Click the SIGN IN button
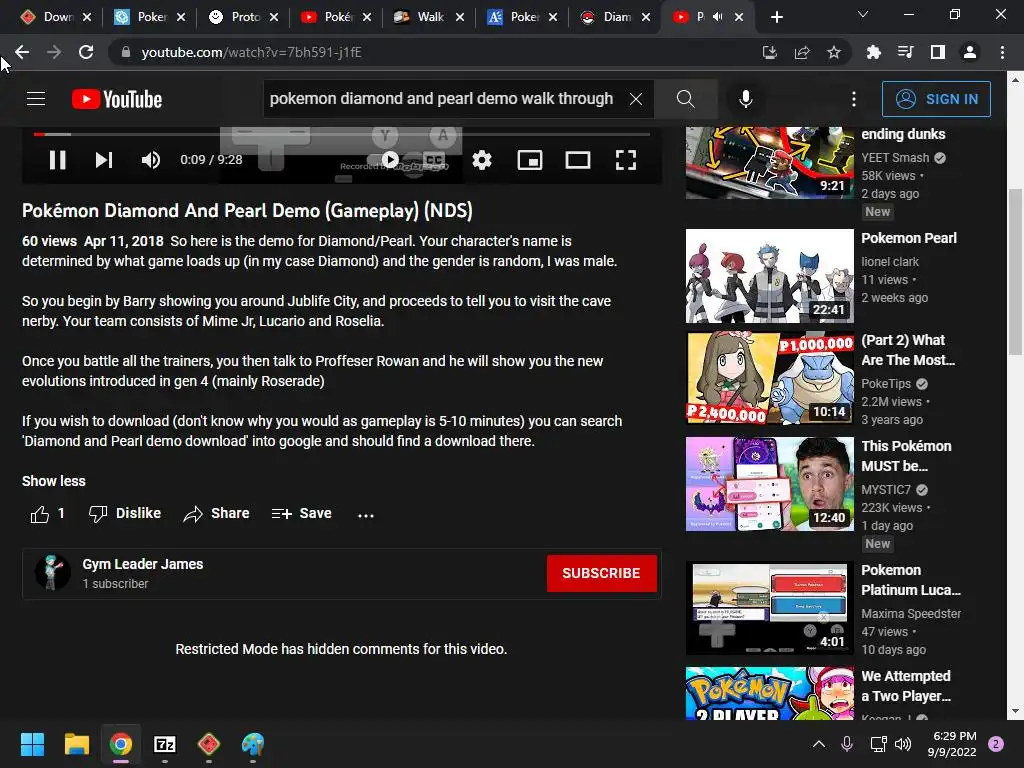This screenshot has height=768, width=1024. (x=936, y=99)
